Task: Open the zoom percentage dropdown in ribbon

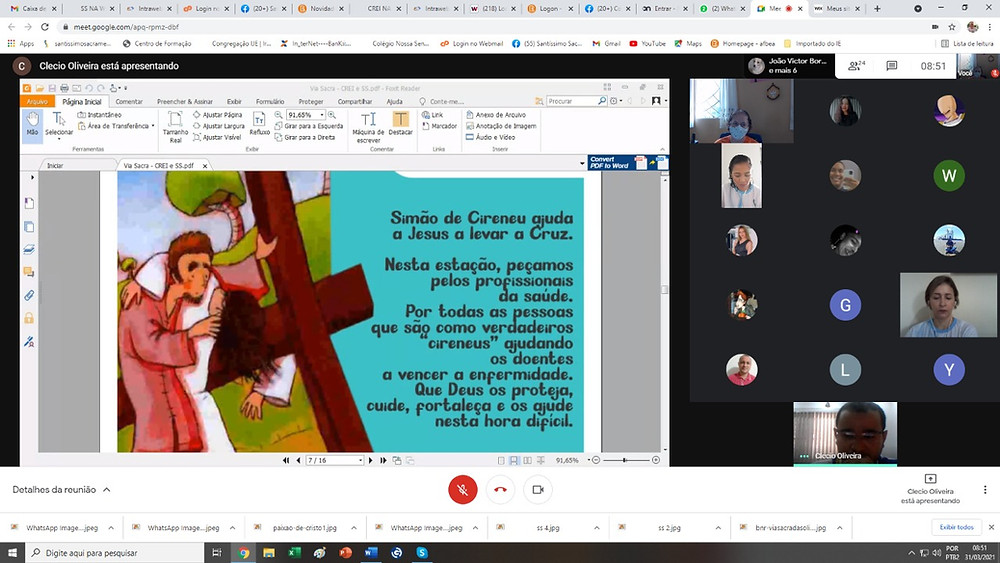Action: [x=322, y=115]
